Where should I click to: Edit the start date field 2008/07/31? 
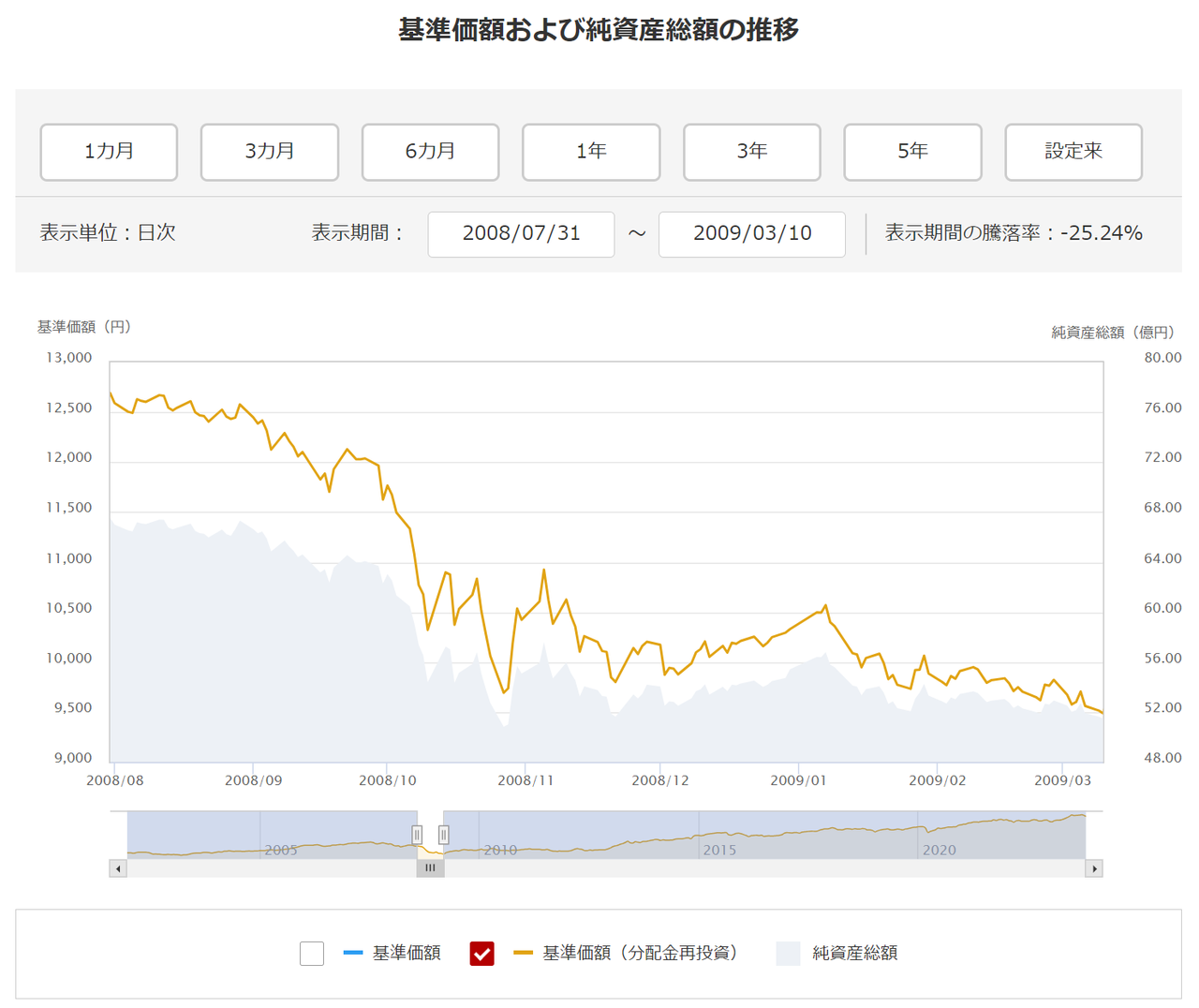coord(521,233)
